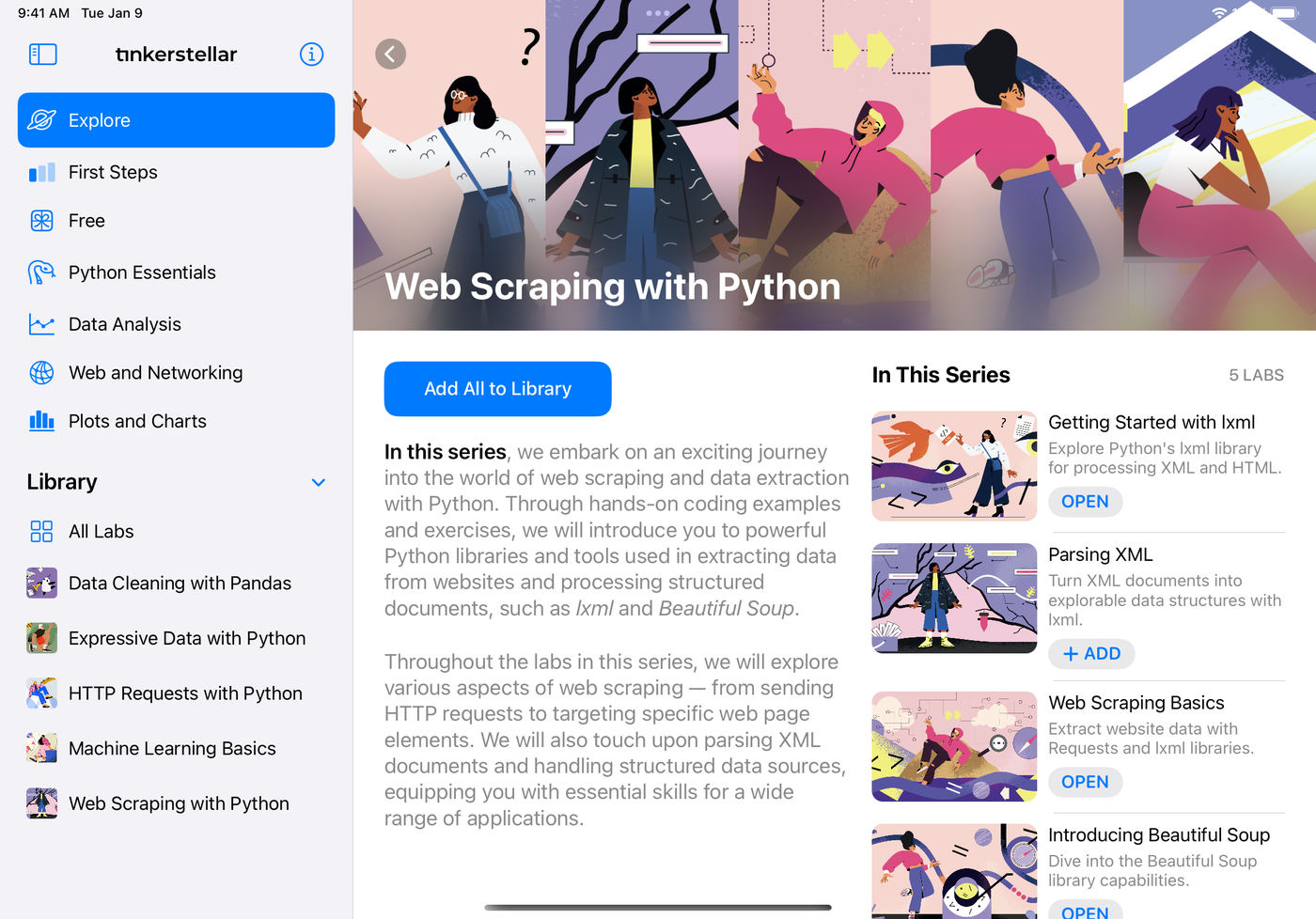Viewport: 1316px width, 919px height.
Task: Click the Web Scraping Basics thumbnail
Action: pyautogui.click(x=953, y=747)
